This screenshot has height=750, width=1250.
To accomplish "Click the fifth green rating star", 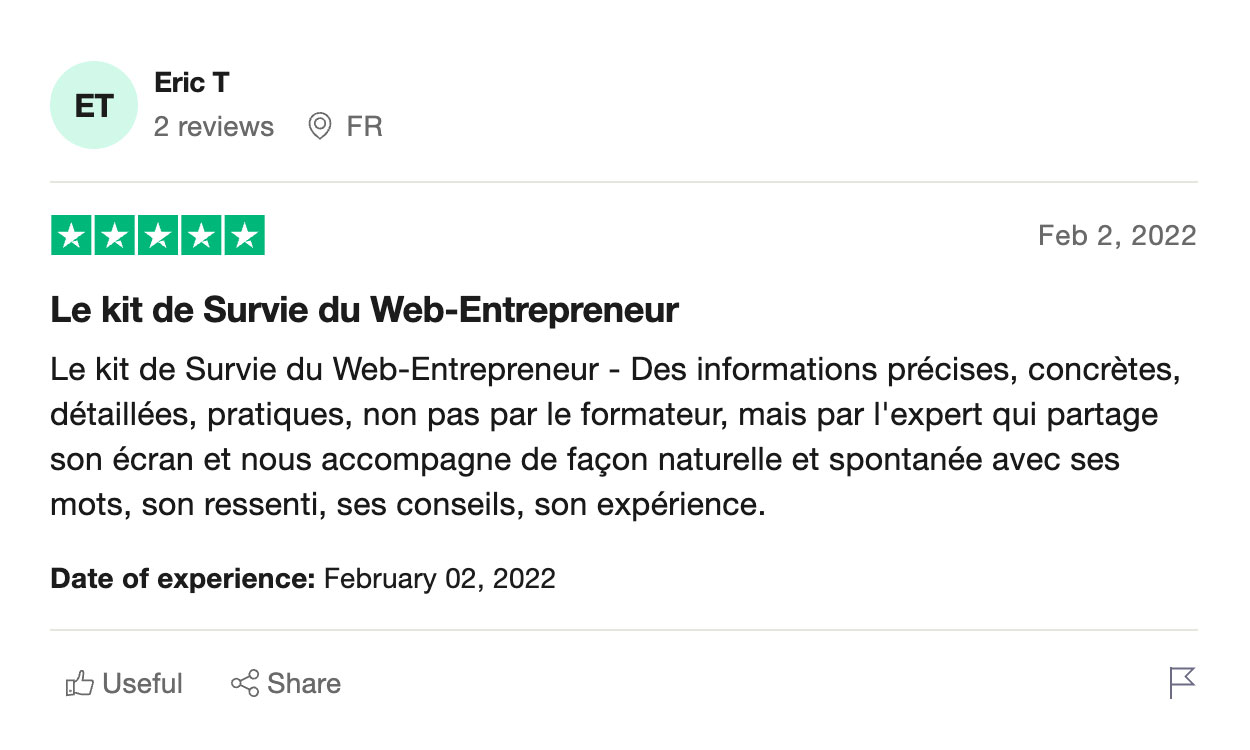I will click(x=244, y=236).
